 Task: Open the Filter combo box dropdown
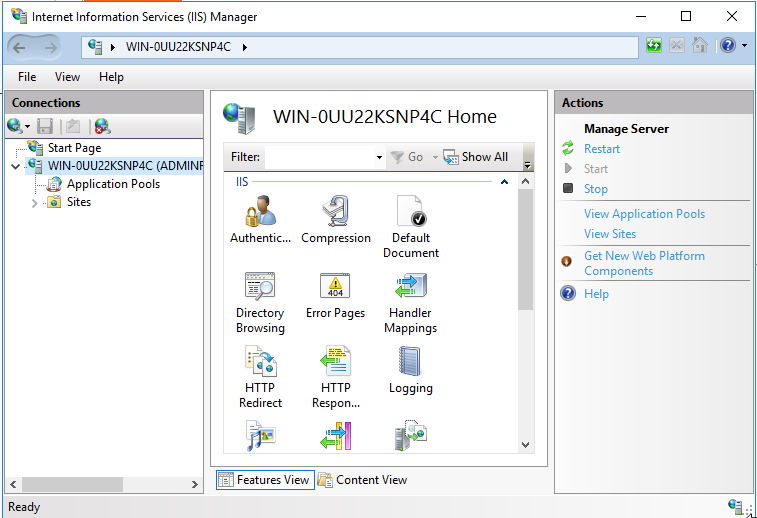pos(379,157)
